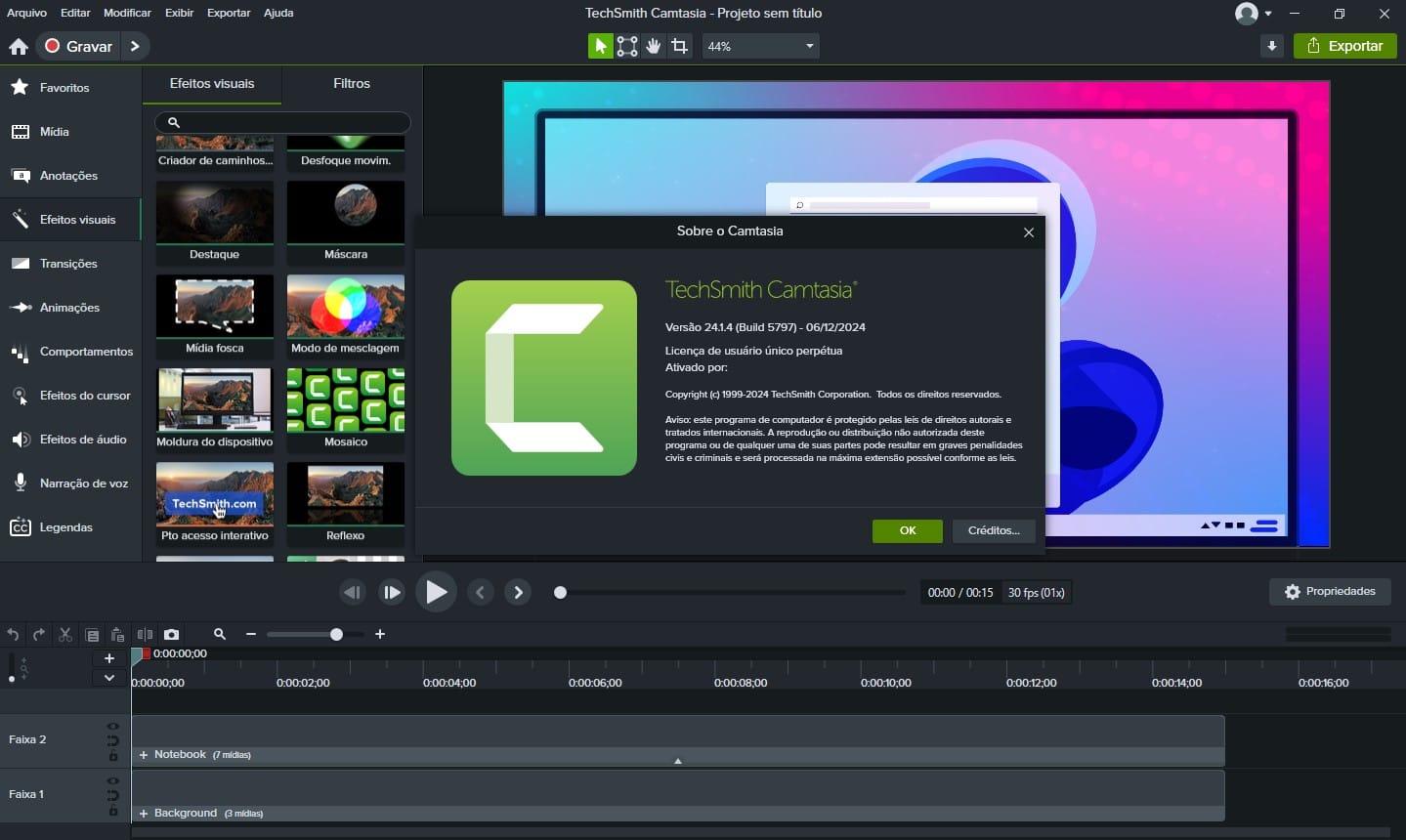Click the effects search field

coord(282,122)
